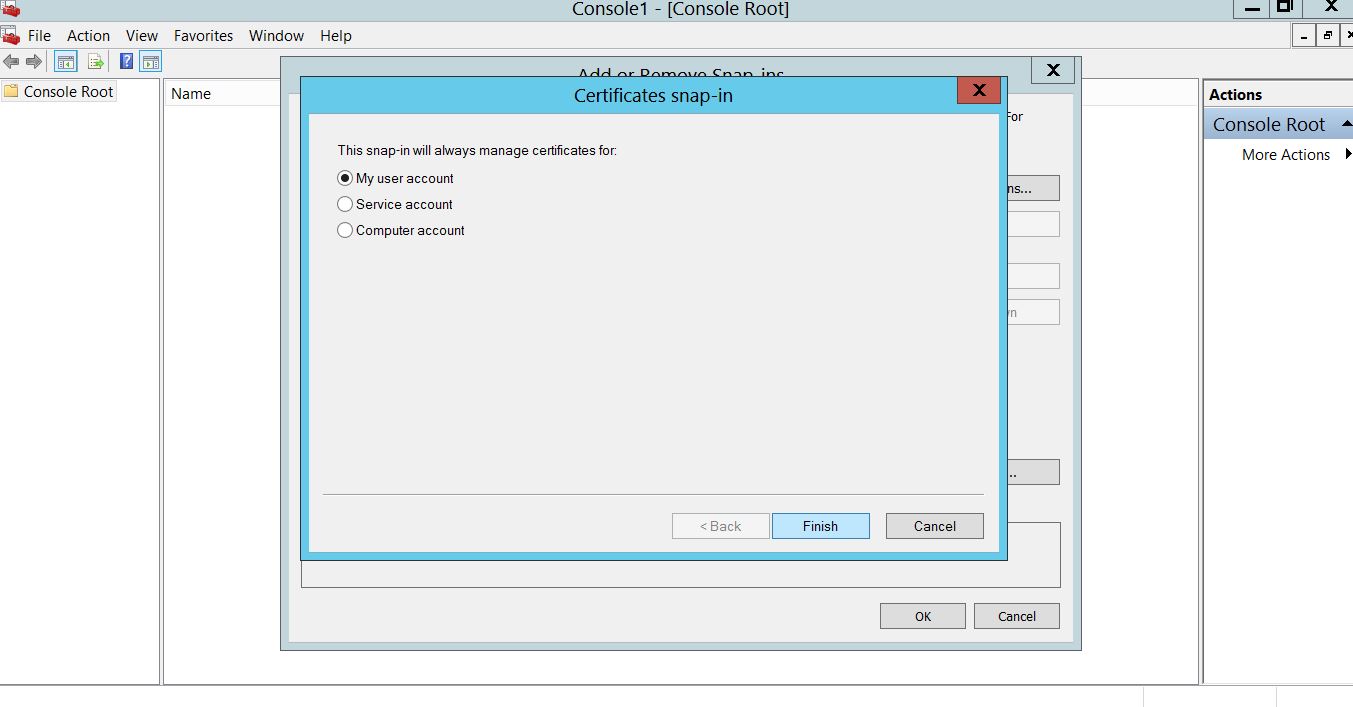Screen dimensions: 1353x707
Task: Click the Name column header
Action: pos(191,93)
